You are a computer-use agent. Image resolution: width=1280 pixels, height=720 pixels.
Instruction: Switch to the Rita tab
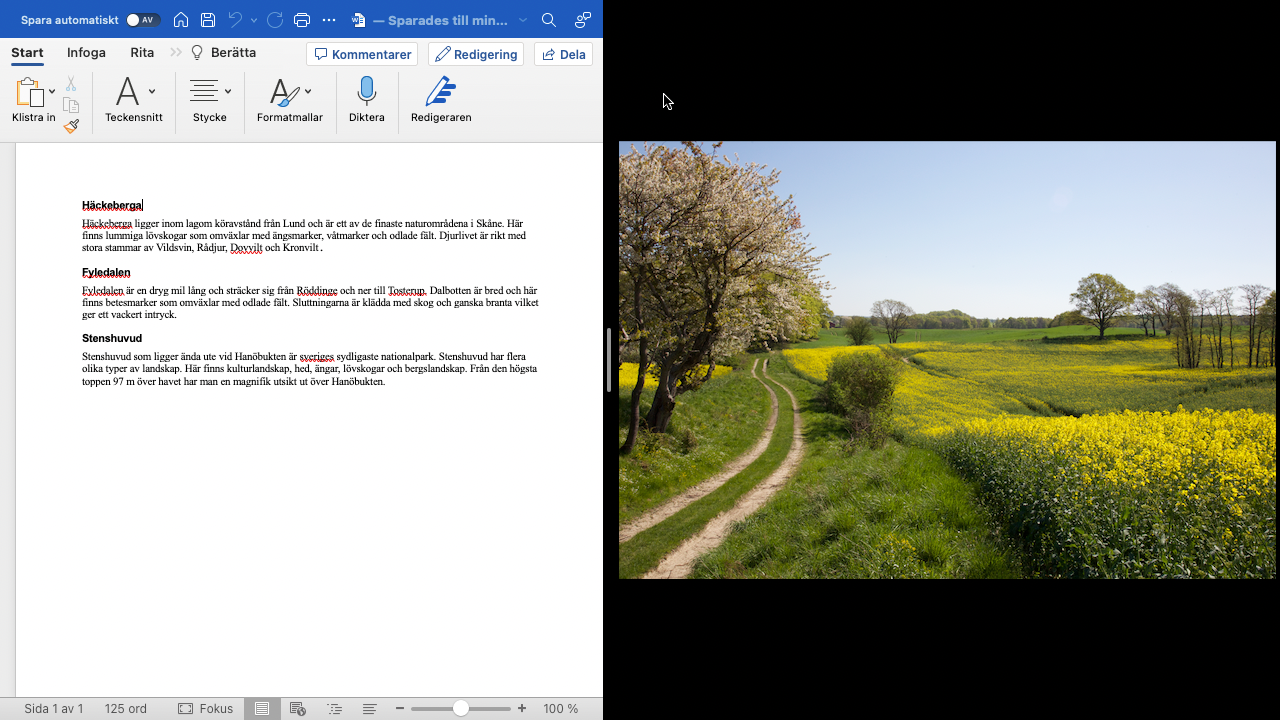coord(142,53)
